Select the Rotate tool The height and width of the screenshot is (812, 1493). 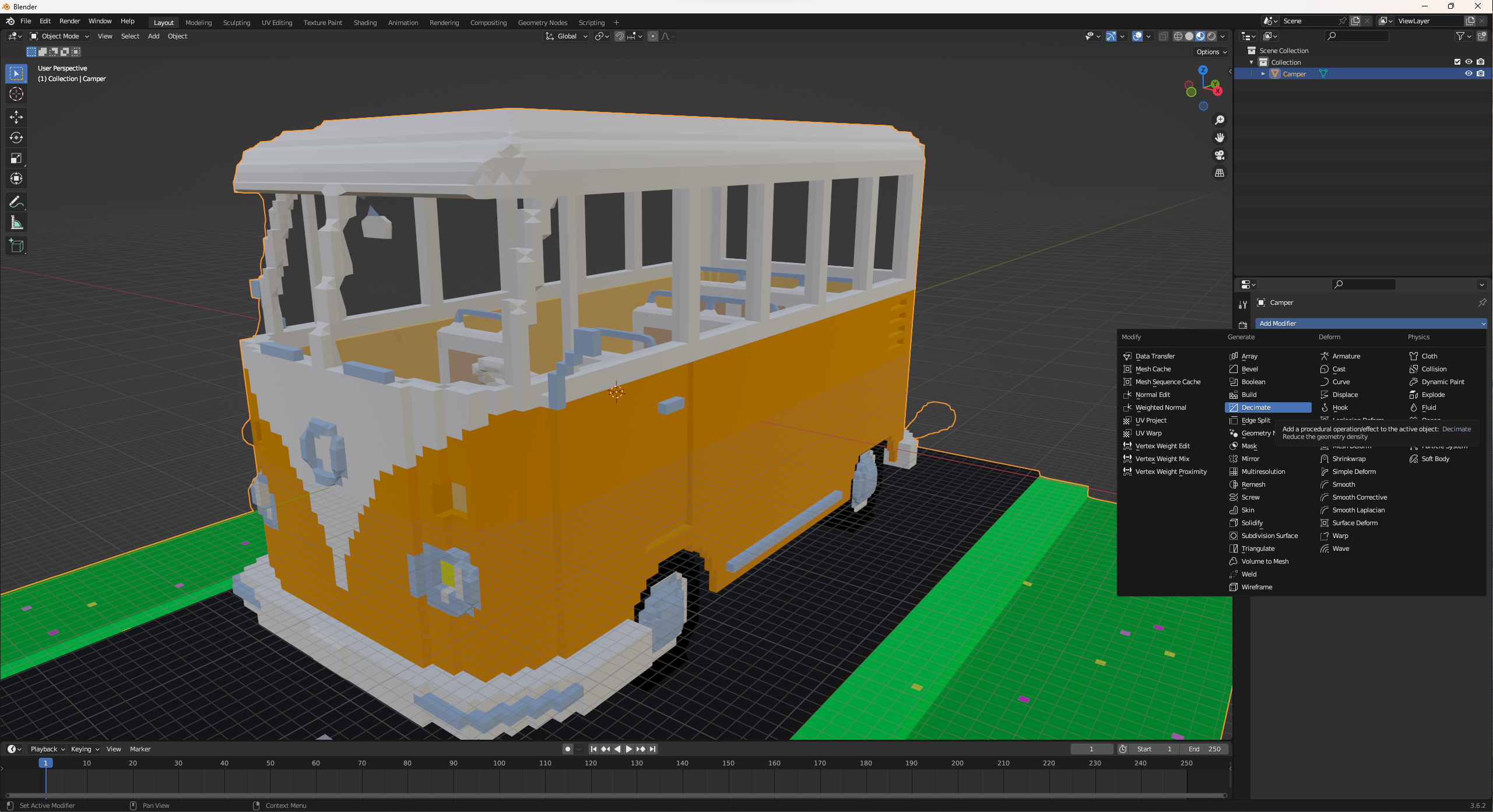point(16,138)
